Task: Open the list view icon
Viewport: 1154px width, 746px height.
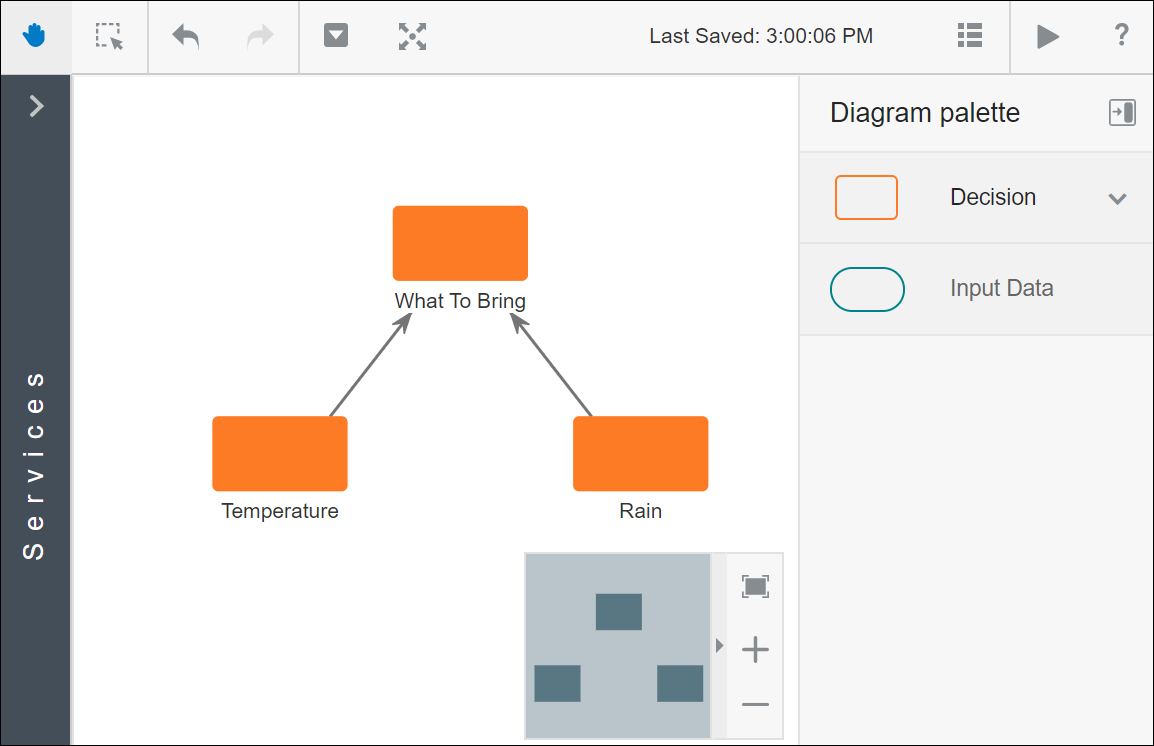Action: [x=969, y=36]
